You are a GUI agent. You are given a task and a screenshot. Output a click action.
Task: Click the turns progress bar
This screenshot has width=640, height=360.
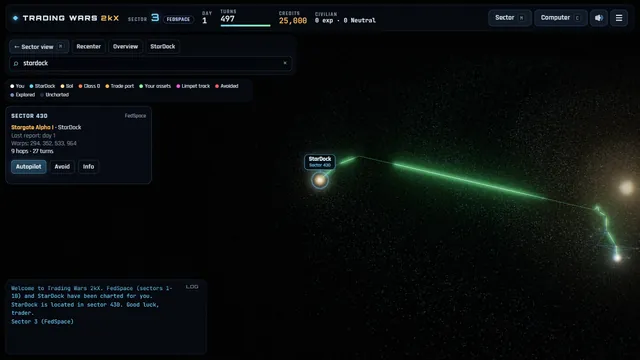tap(245, 26)
